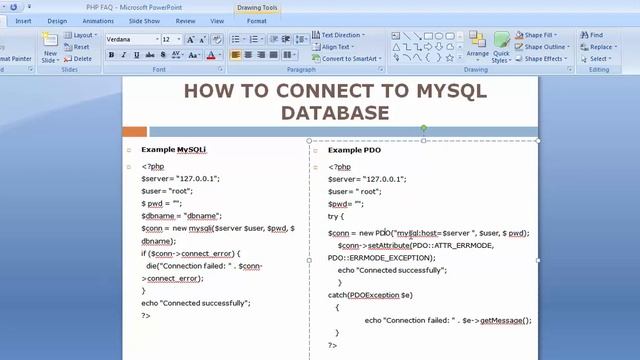Switch to the Review tab
The width and height of the screenshot is (640, 360).
point(185,21)
